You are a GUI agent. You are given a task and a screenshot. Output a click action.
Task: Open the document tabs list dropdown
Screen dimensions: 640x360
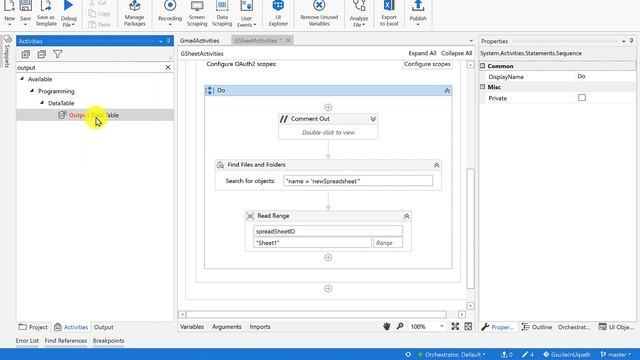pos(471,41)
